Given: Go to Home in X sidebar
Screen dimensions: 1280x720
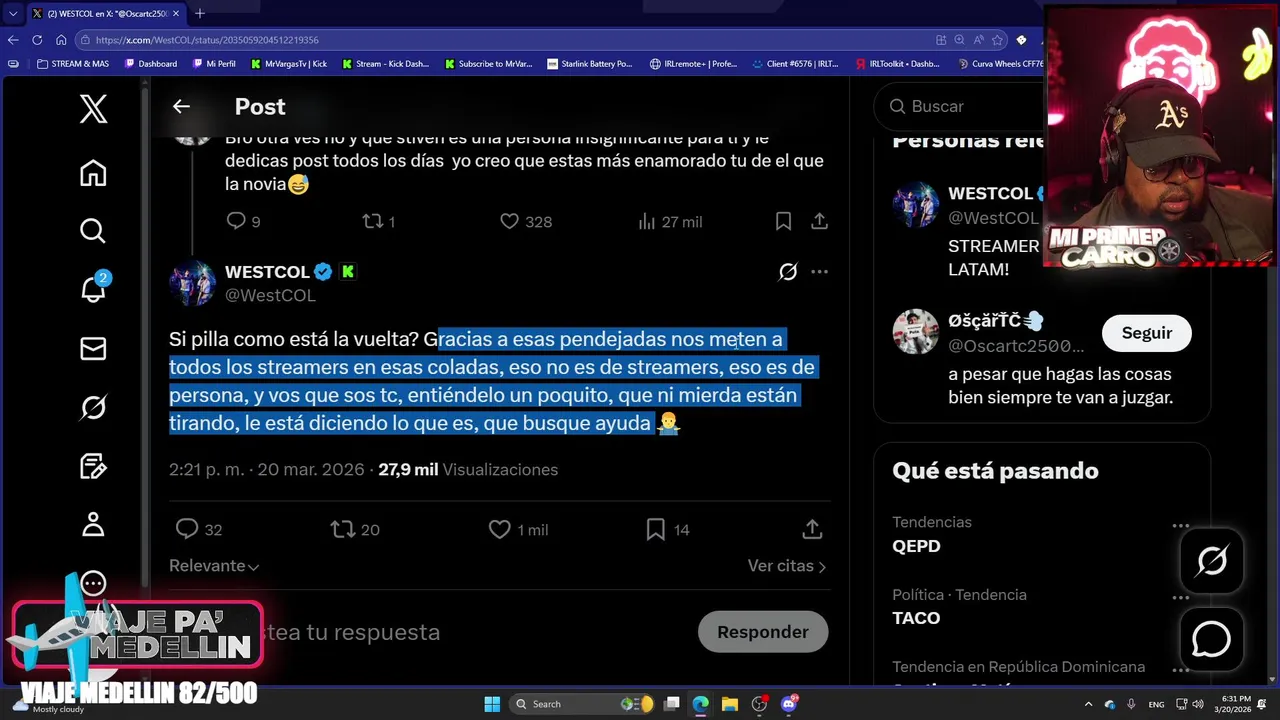Looking at the screenshot, I should pos(93,173).
